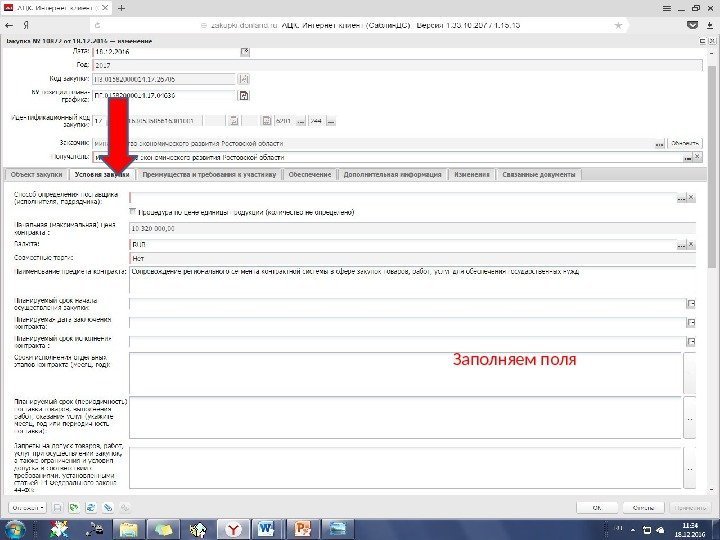
Task: Click the browser address bar
Action: [360, 25]
